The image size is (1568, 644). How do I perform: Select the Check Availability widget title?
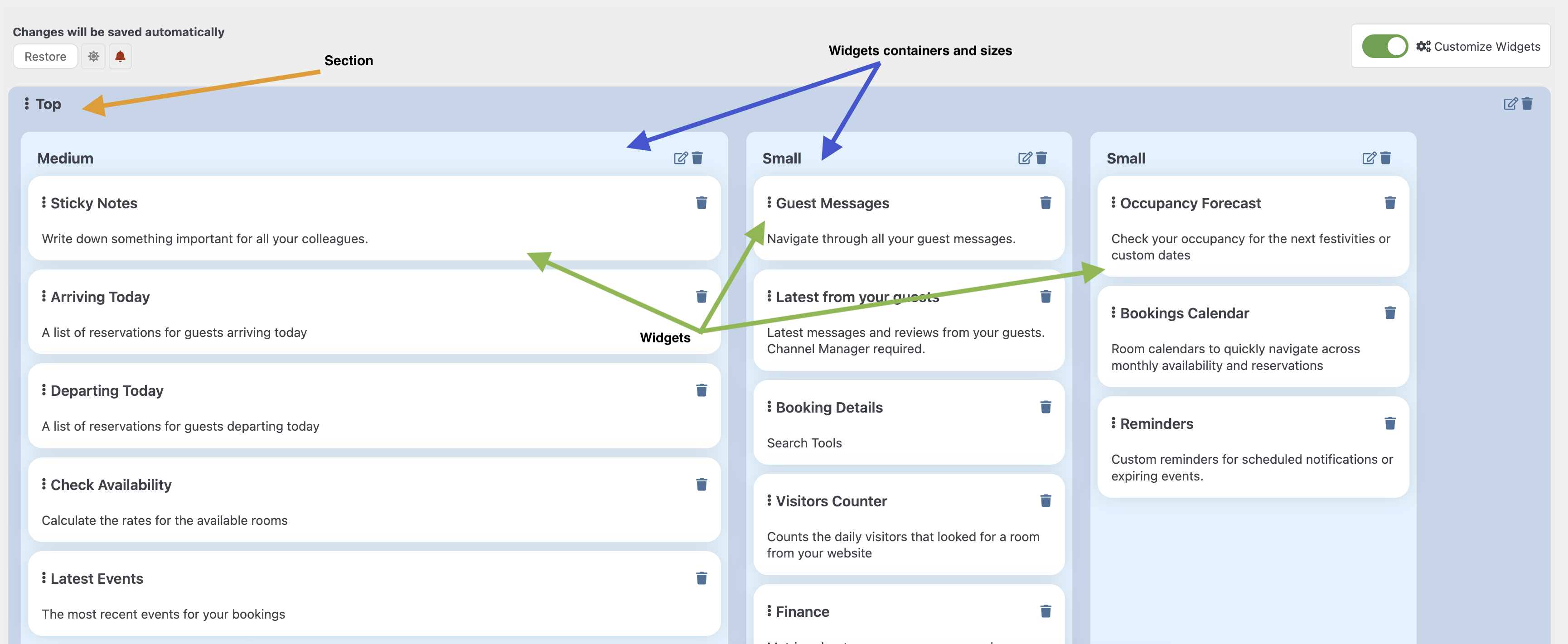(x=111, y=485)
